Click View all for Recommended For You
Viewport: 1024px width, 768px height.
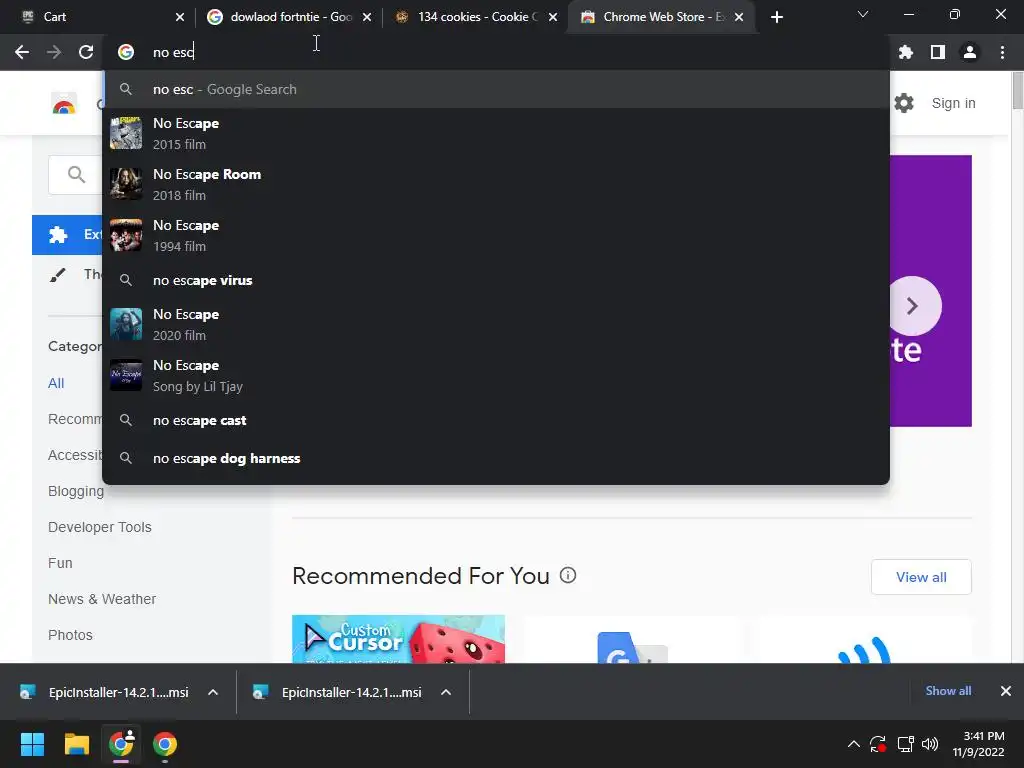(x=921, y=577)
